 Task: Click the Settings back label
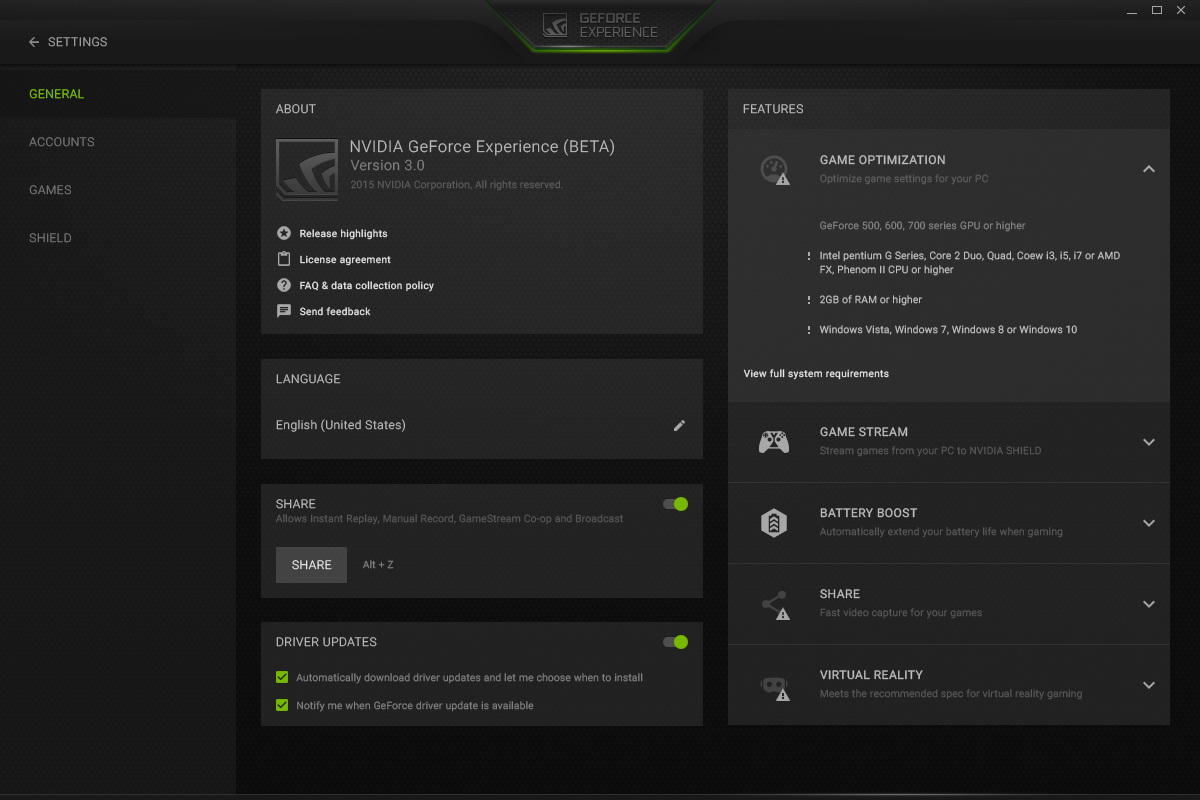point(78,42)
